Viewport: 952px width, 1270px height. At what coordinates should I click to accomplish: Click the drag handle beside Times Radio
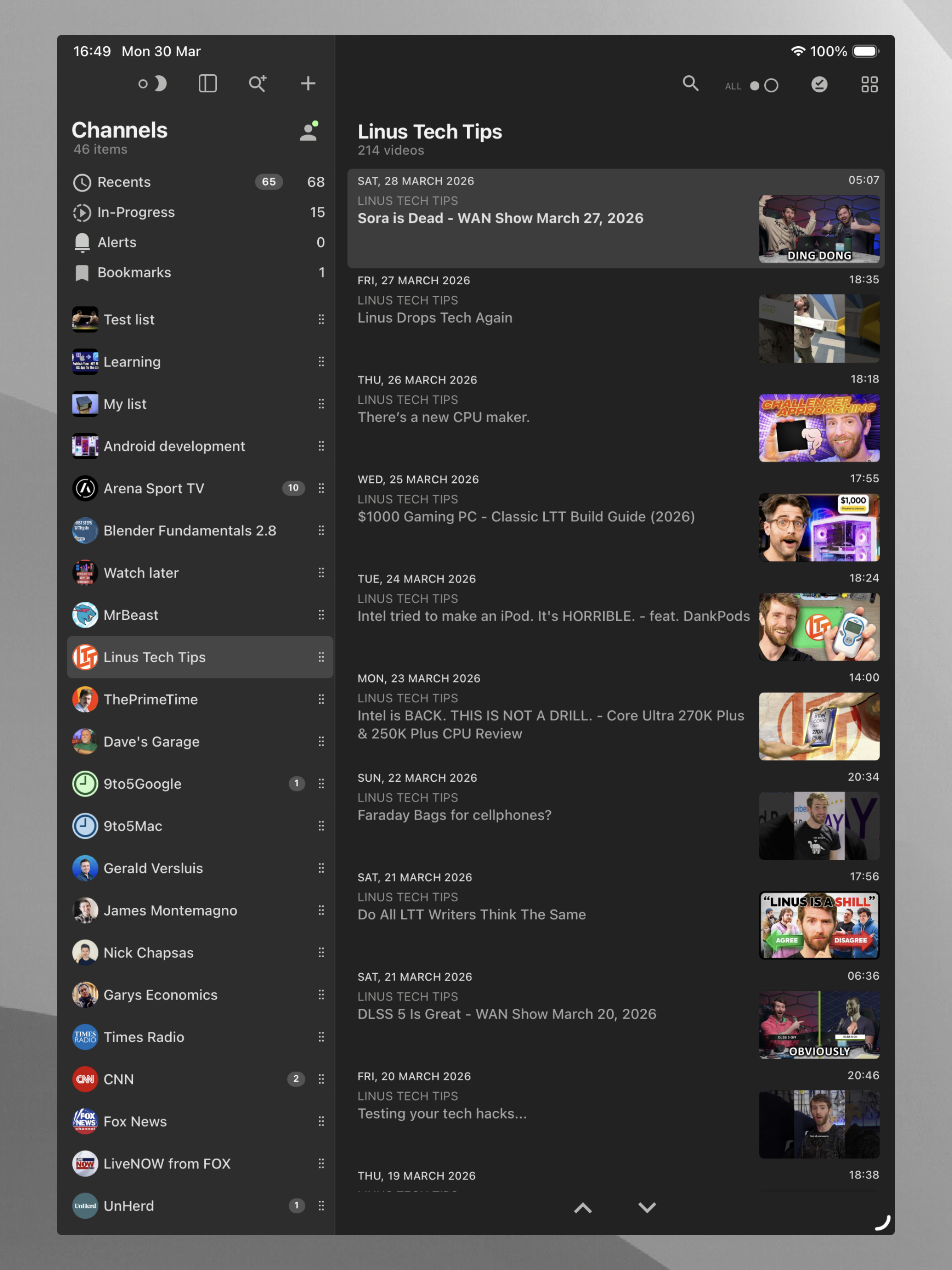point(321,1037)
